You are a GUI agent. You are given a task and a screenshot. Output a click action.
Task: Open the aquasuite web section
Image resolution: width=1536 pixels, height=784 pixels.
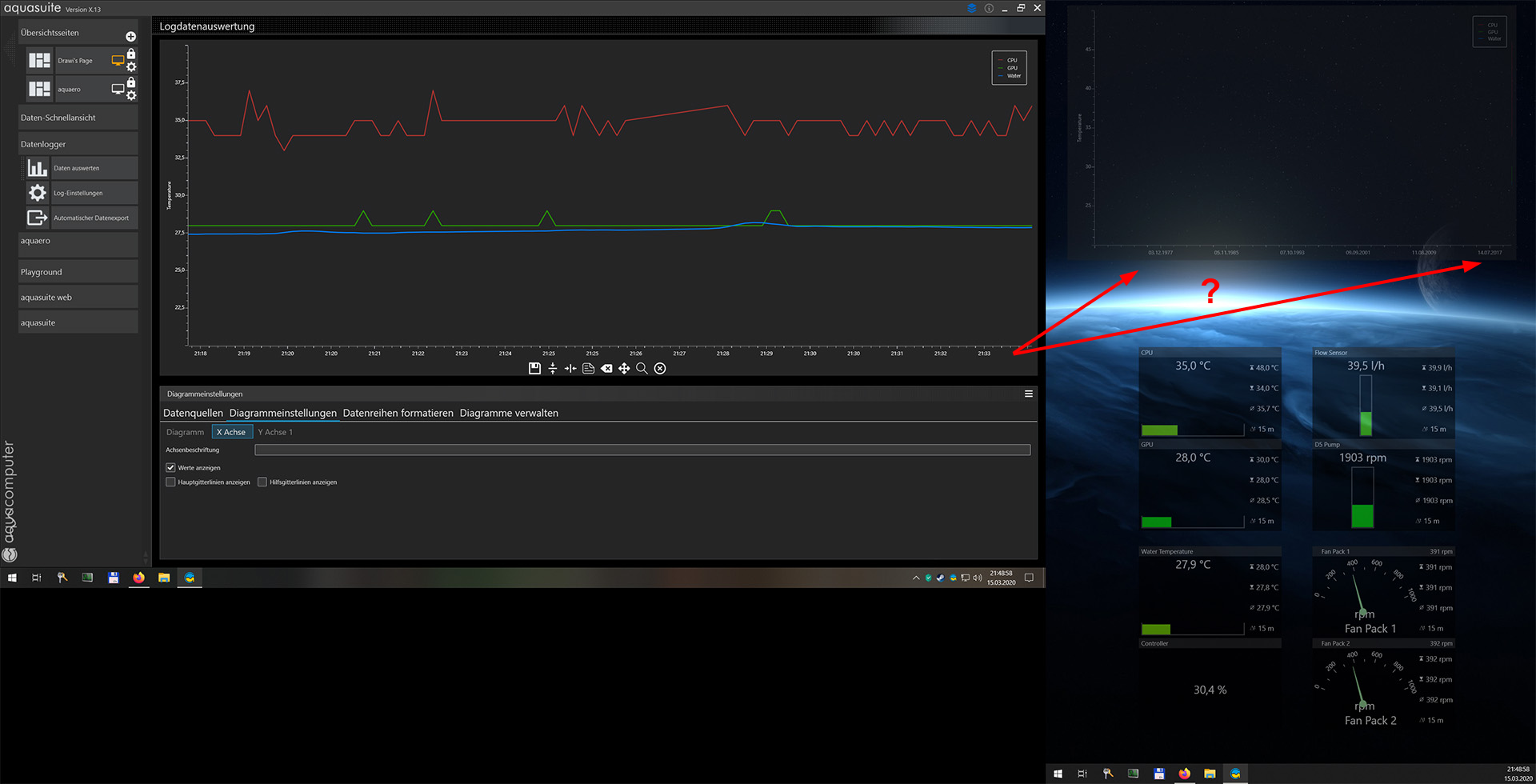coord(78,298)
